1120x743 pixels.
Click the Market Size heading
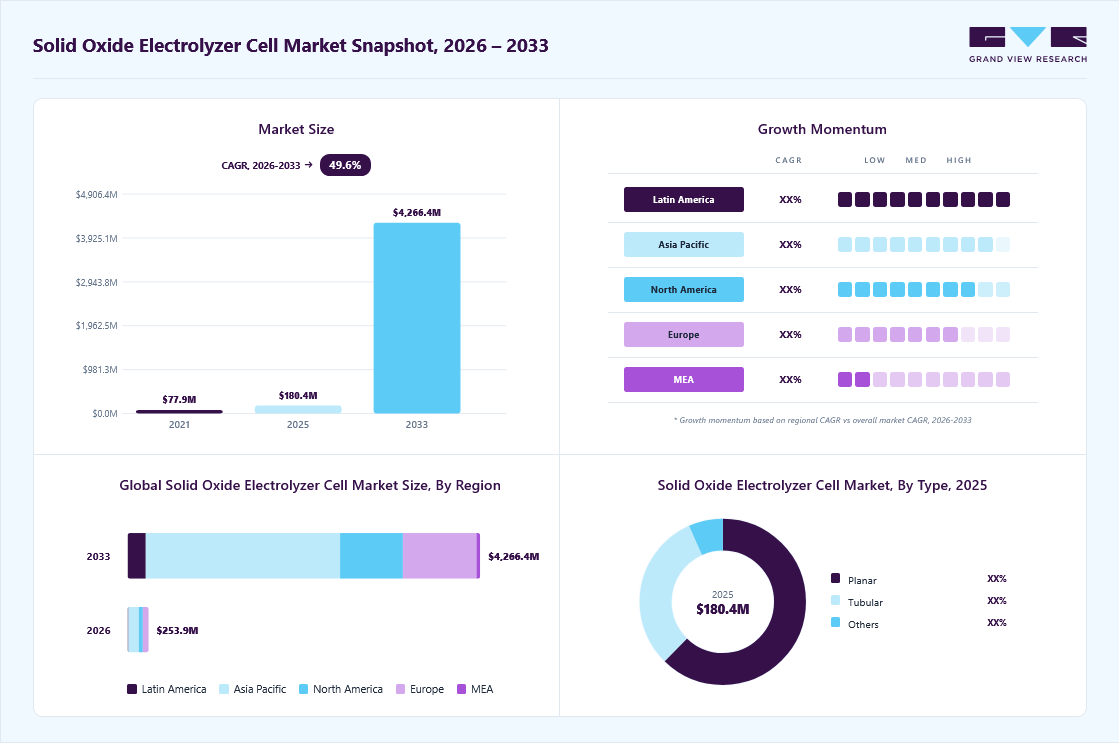pos(296,129)
